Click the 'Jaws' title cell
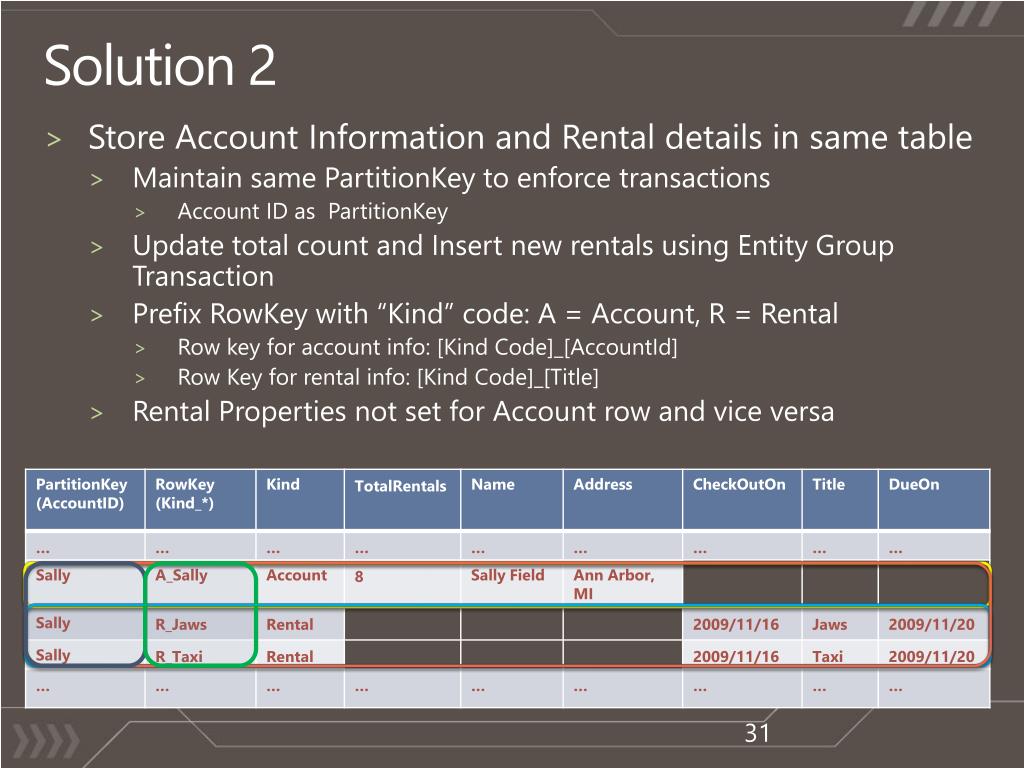Viewport: 1024px width, 768px height. click(x=840, y=624)
